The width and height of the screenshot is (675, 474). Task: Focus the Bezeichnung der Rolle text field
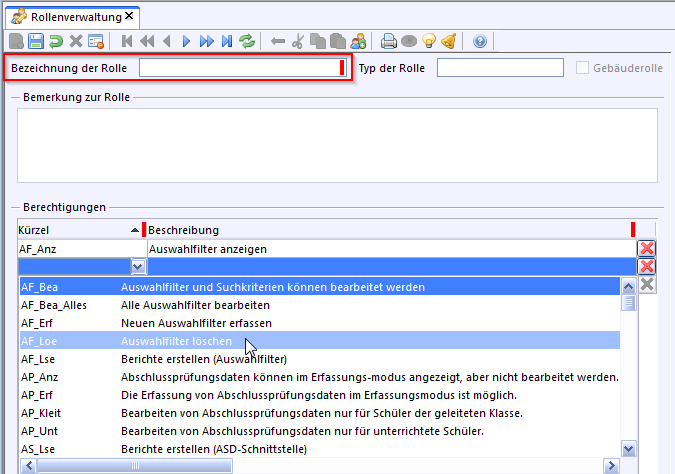240,68
